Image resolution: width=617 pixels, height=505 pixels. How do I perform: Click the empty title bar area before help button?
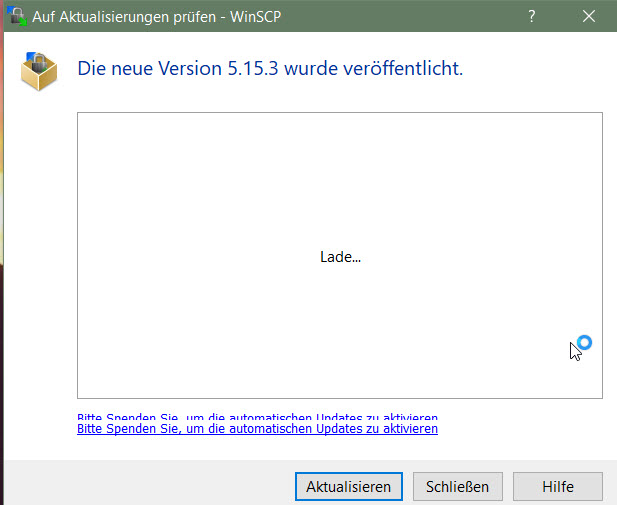pyautogui.click(x=420, y=16)
